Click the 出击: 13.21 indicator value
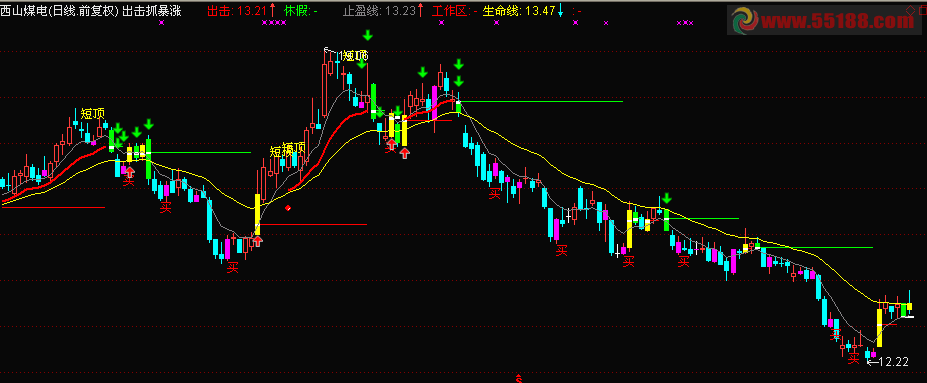This screenshot has width=927, height=383. 236,11
